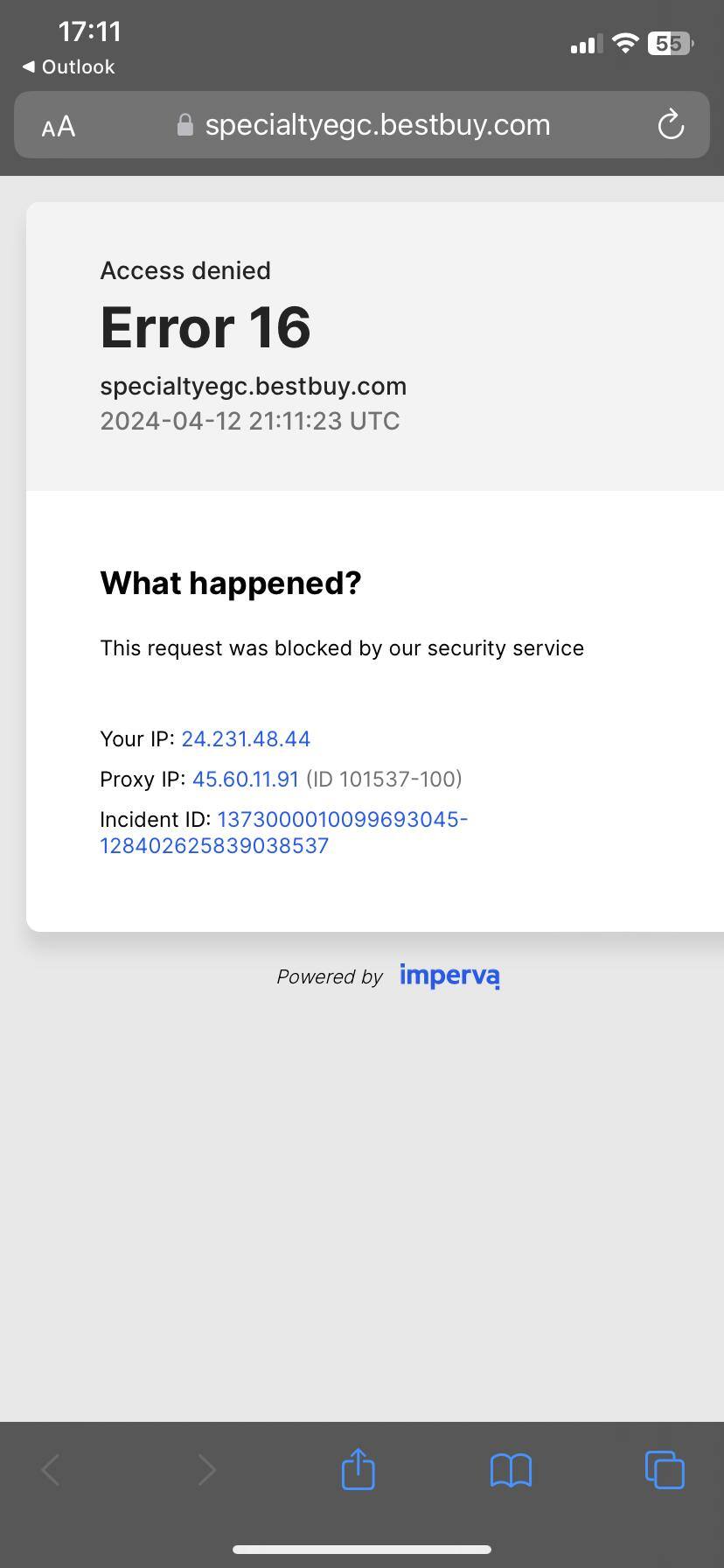The image size is (724, 1568).
Task: Click the Your IP 24.231.48.44 link
Action: [246, 739]
